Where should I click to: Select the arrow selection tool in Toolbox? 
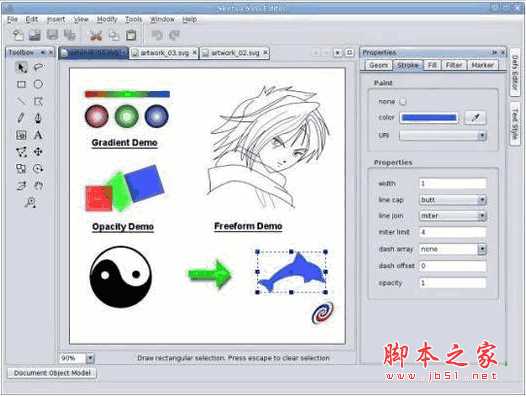coord(21,67)
